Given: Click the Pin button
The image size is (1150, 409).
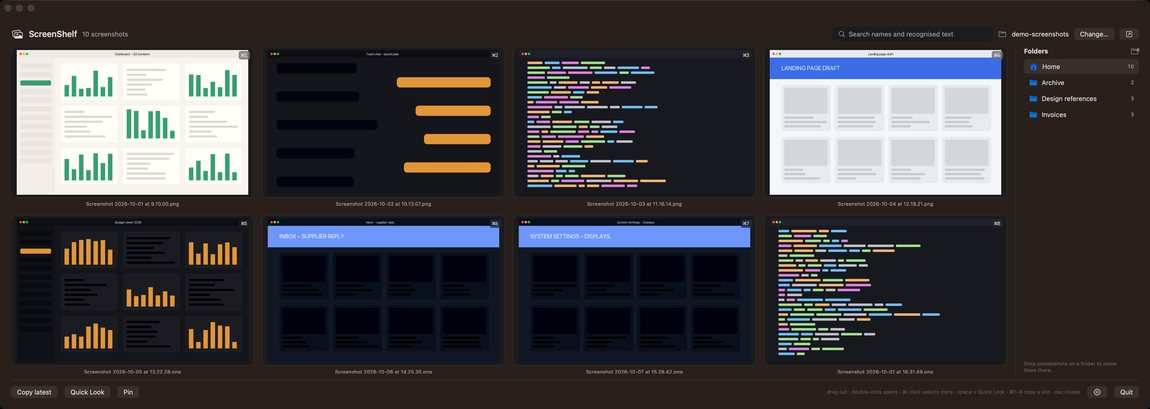Looking at the screenshot, I should tap(128, 392).
